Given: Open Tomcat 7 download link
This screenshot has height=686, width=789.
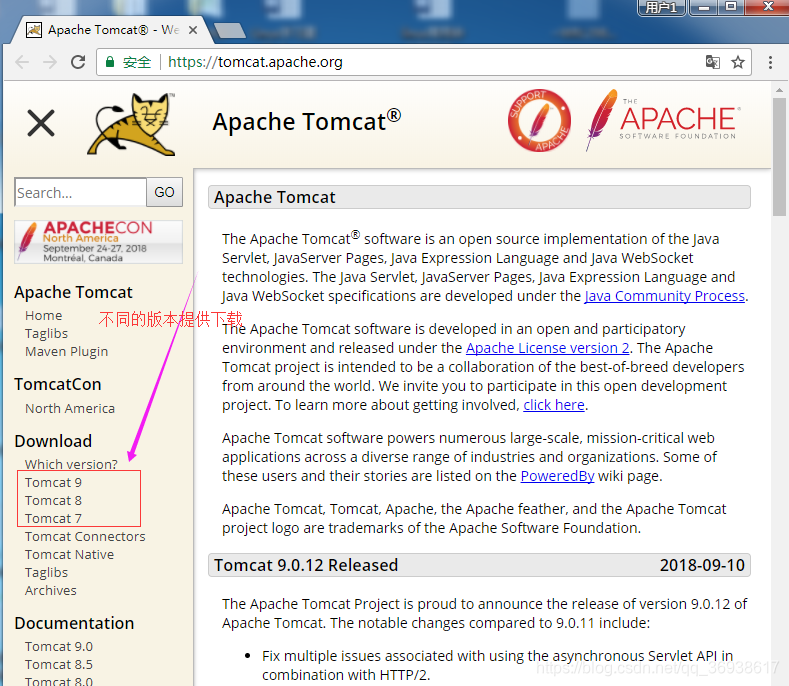Looking at the screenshot, I should [53, 518].
